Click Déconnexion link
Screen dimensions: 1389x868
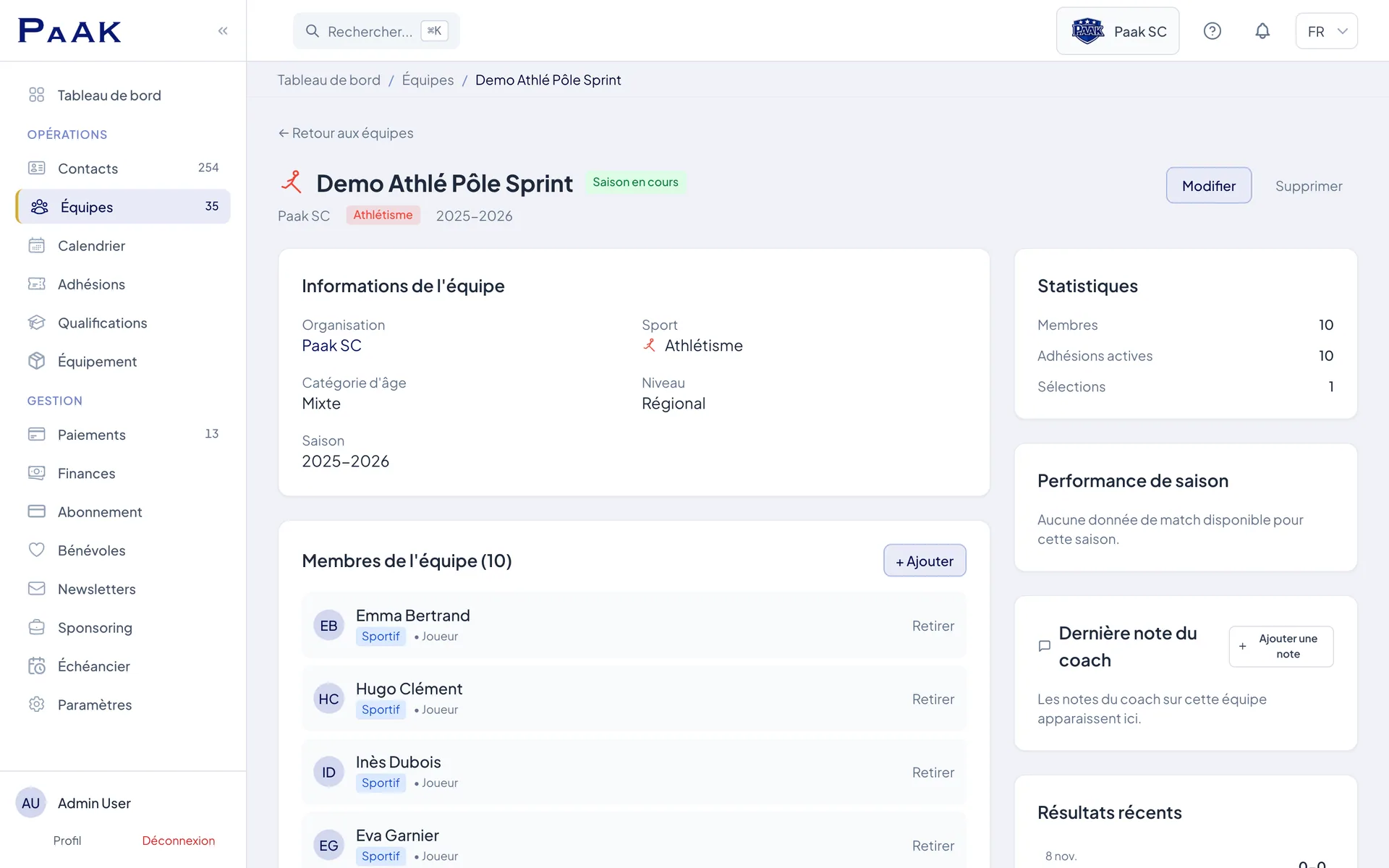pyautogui.click(x=178, y=841)
